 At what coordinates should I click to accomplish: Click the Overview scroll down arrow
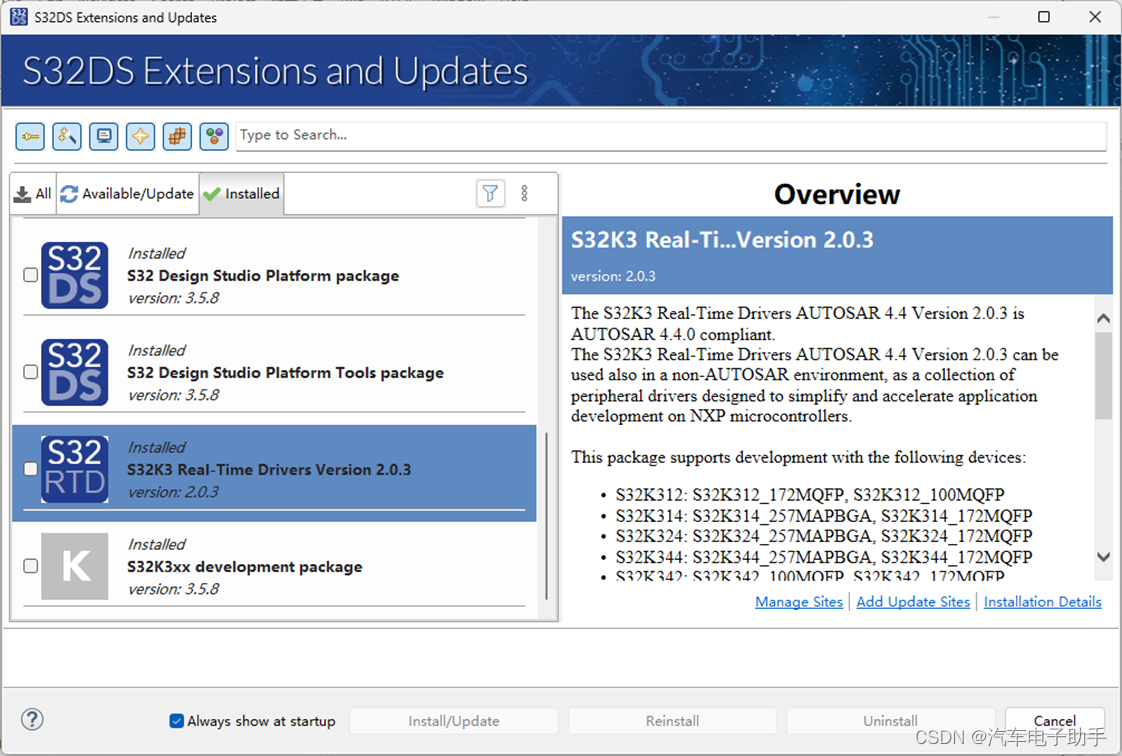pyautogui.click(x=1103, y=556)
